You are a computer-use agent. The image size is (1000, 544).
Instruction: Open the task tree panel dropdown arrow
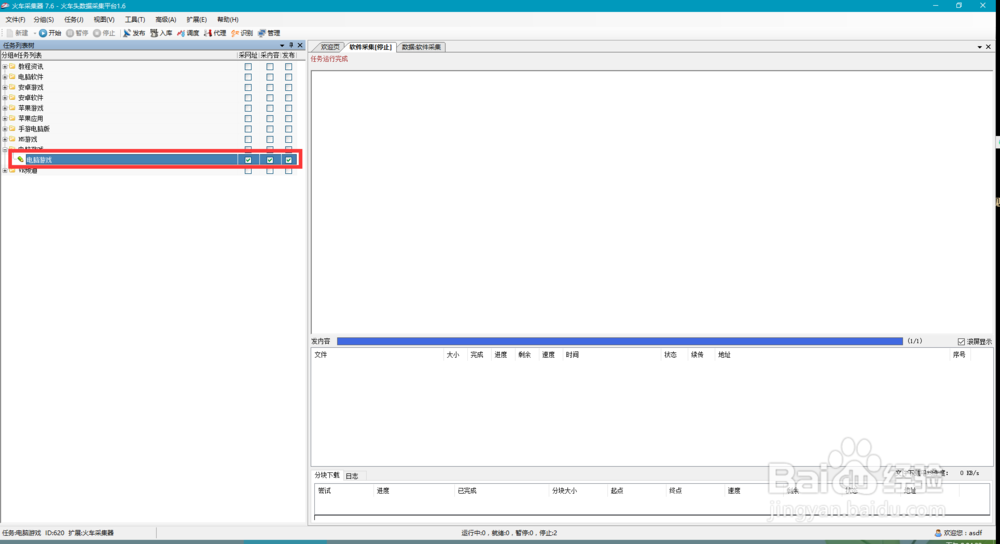click(282, 45)
